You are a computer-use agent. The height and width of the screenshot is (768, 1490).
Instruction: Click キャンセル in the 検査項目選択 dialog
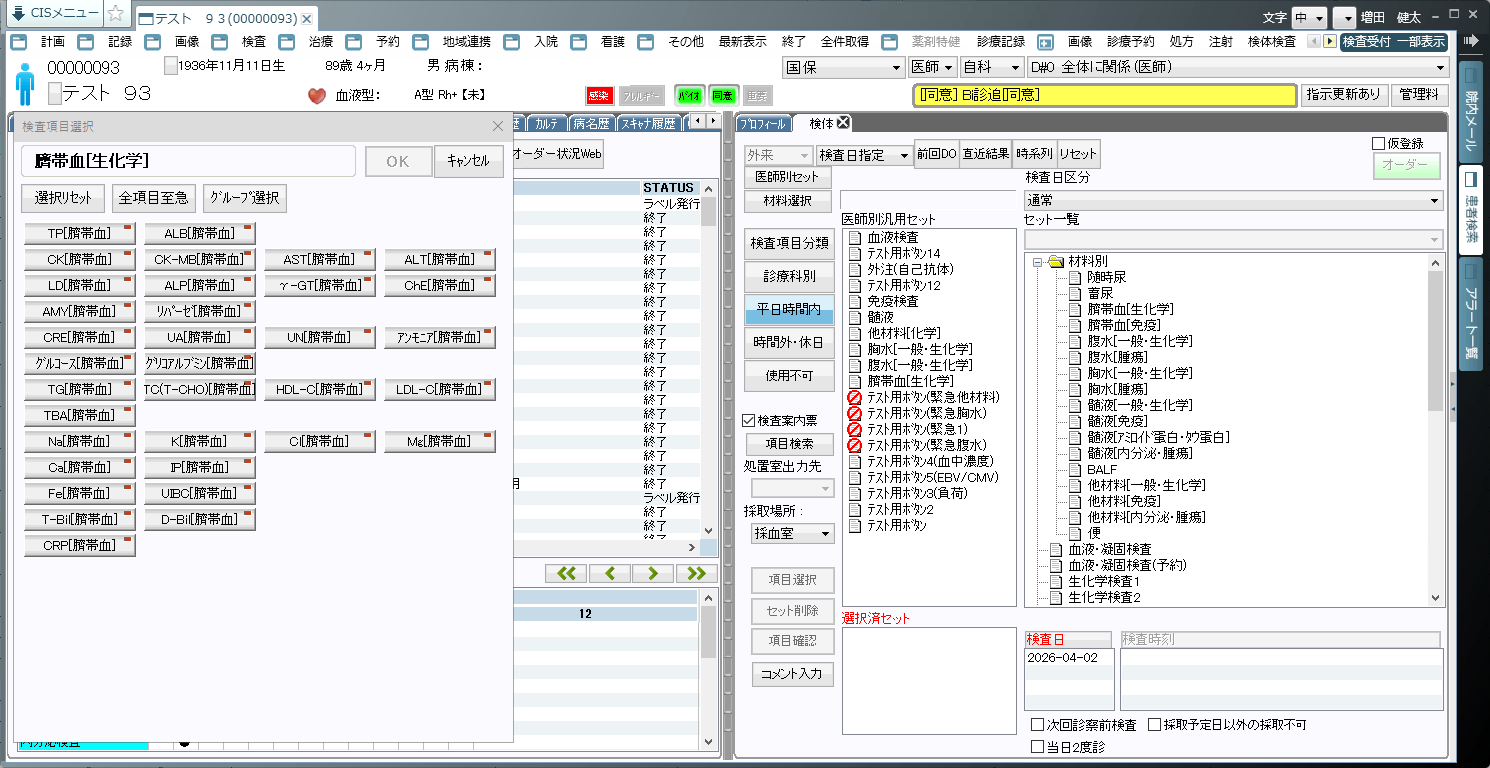click(469, 162)
